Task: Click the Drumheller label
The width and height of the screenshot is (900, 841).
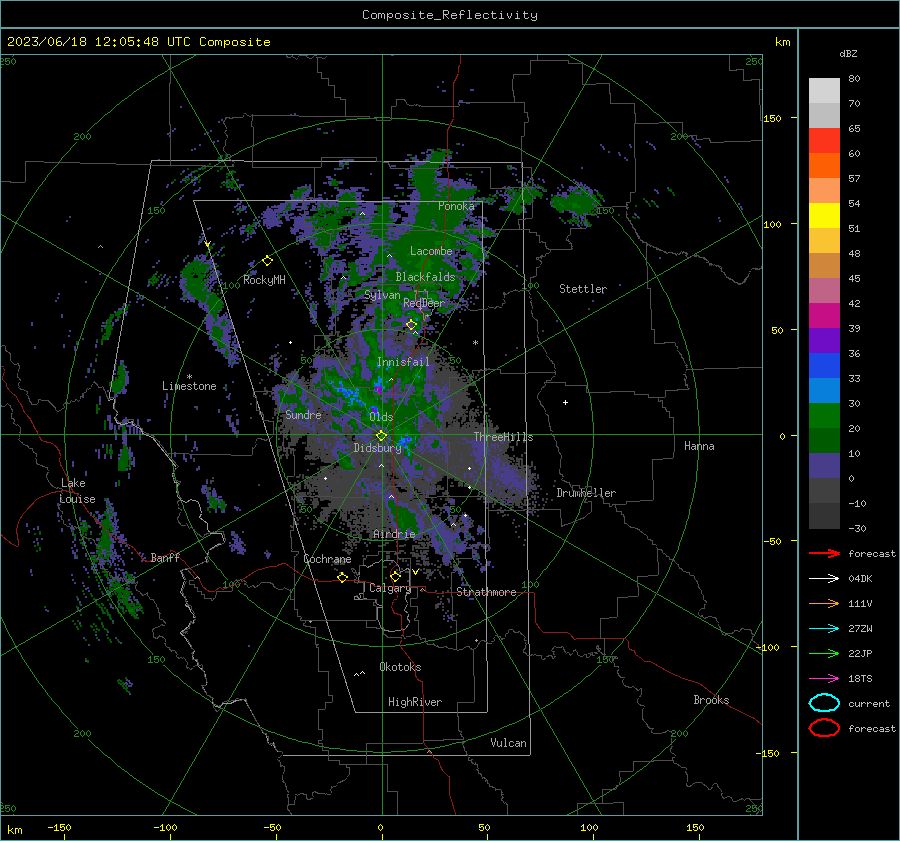Action: click(586, 493)
